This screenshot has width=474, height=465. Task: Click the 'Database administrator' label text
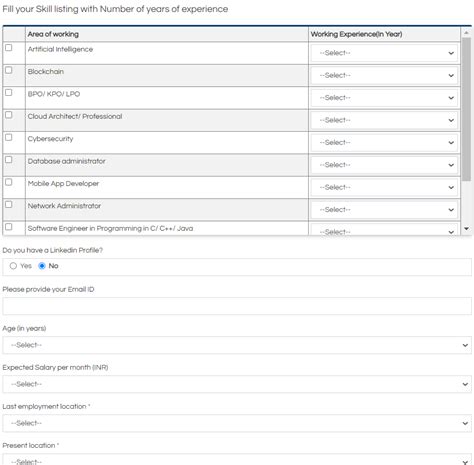tap(66, 161)
